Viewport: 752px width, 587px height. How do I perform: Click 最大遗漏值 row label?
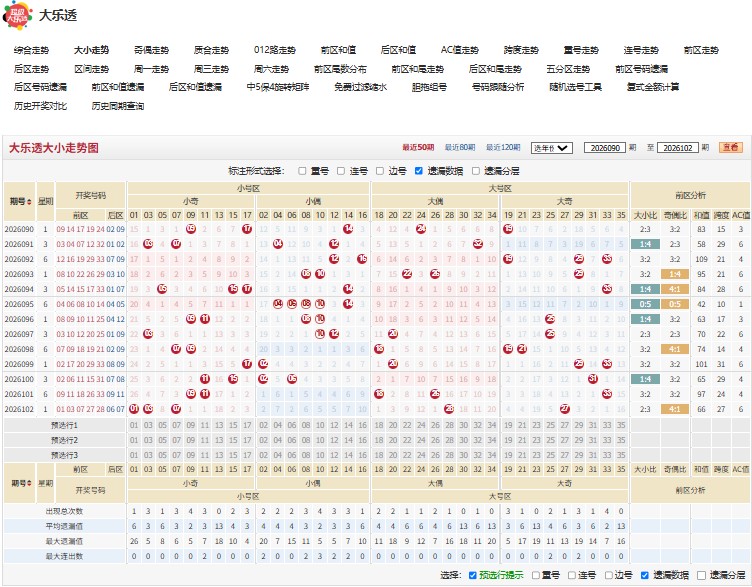64,541
